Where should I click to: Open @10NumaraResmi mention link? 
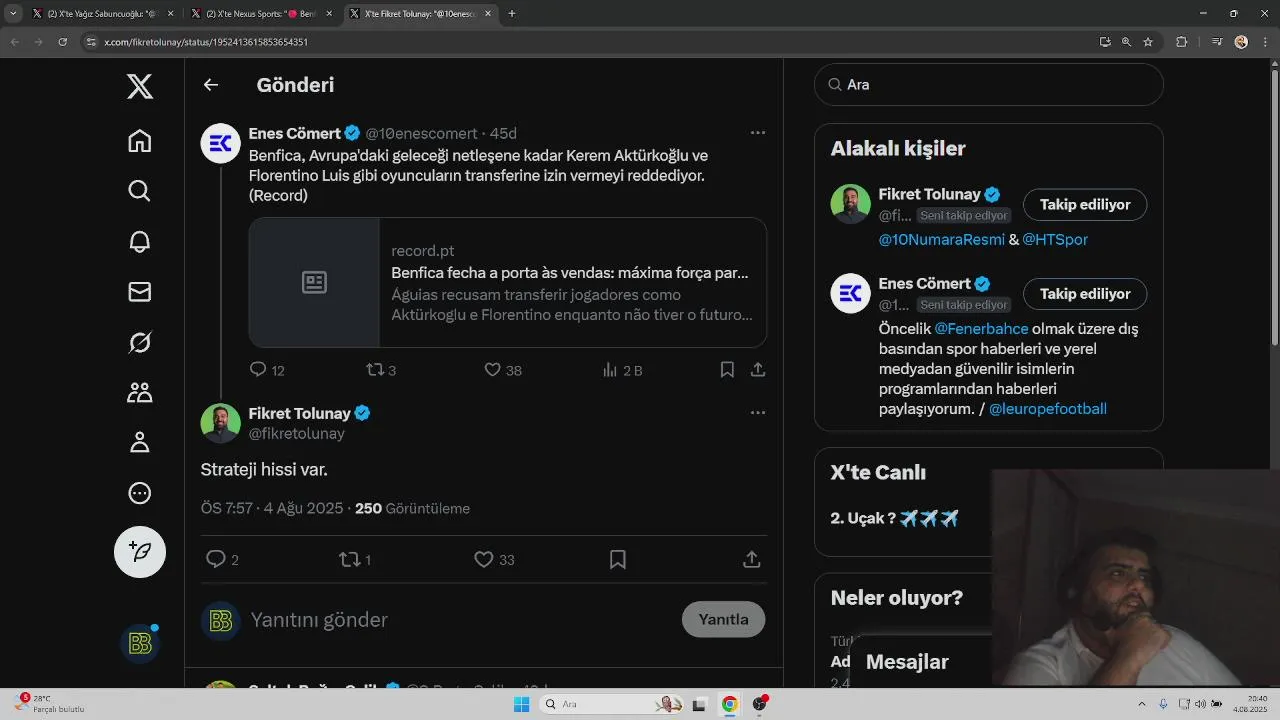pos(940,240)
